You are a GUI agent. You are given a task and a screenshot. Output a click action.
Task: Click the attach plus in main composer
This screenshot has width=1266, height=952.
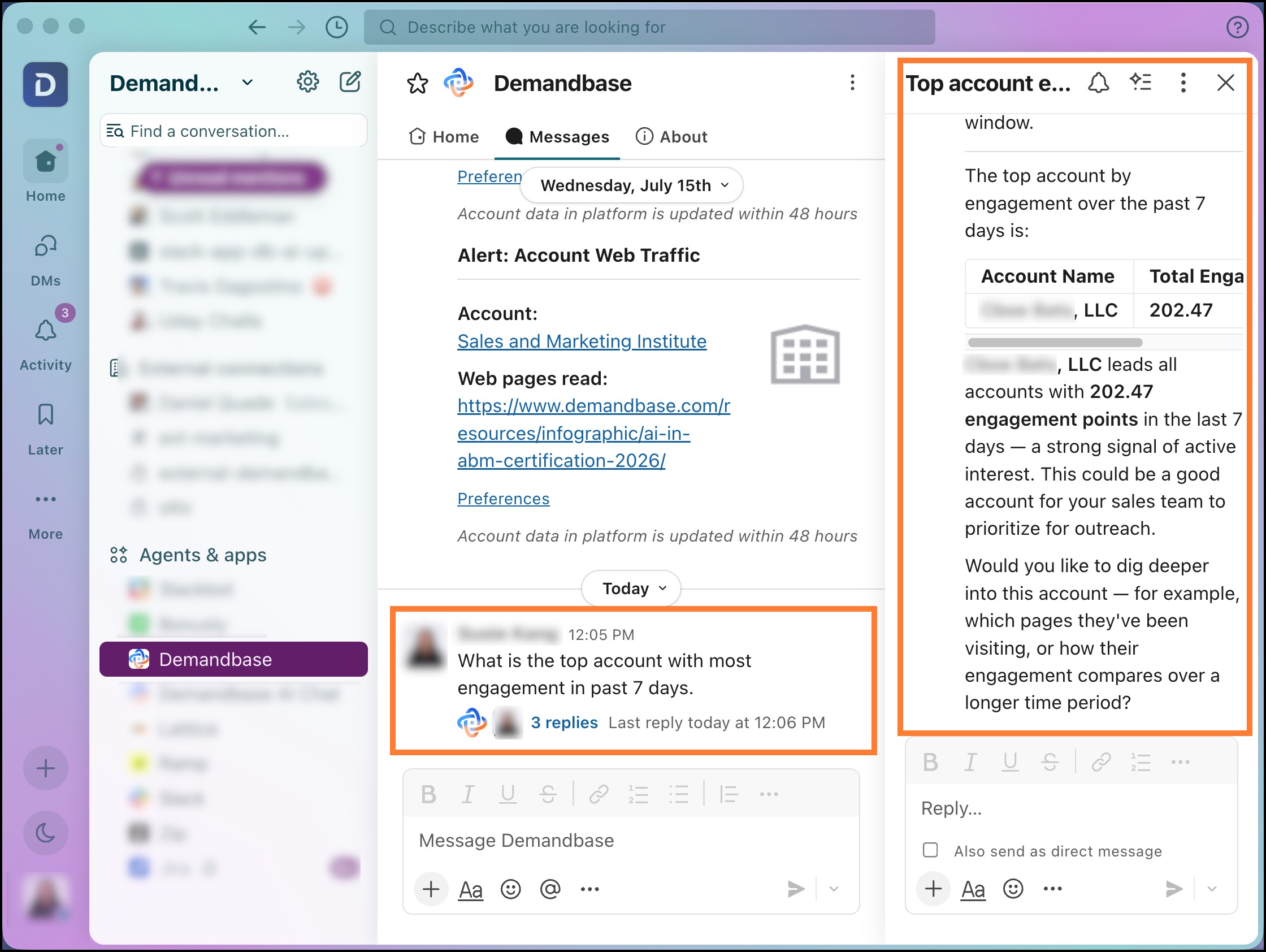pyautogui.click(x=431, y=889)
